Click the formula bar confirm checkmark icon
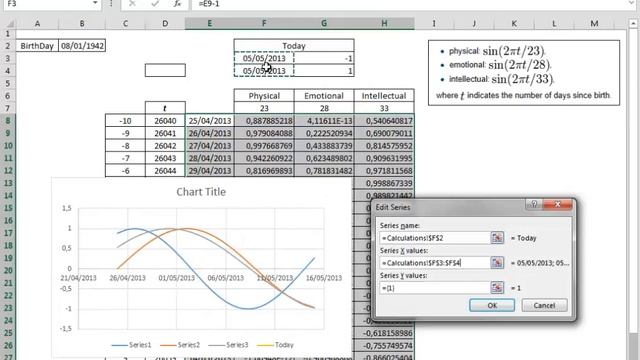 click(155, 4)
